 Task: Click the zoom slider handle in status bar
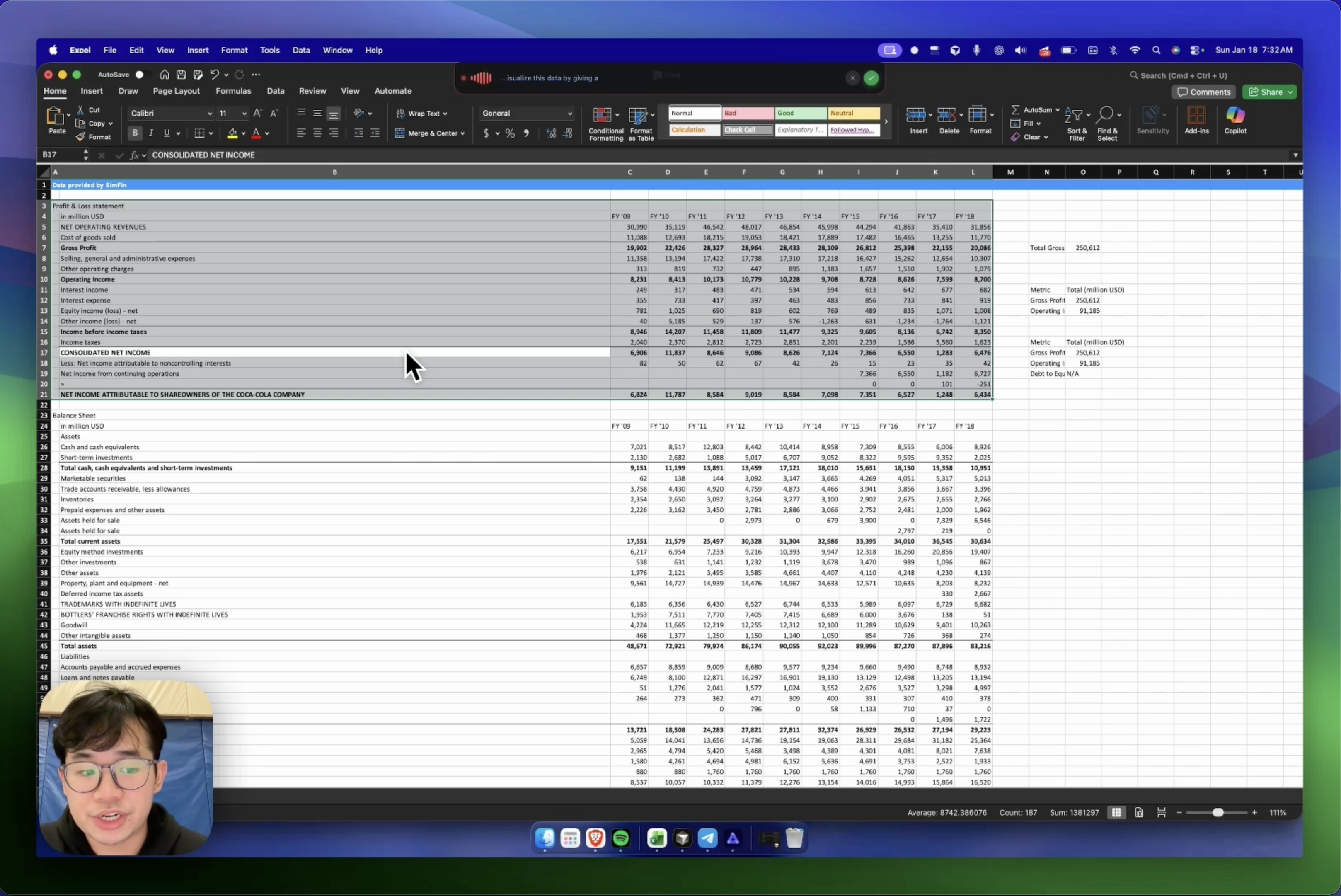1218,813
